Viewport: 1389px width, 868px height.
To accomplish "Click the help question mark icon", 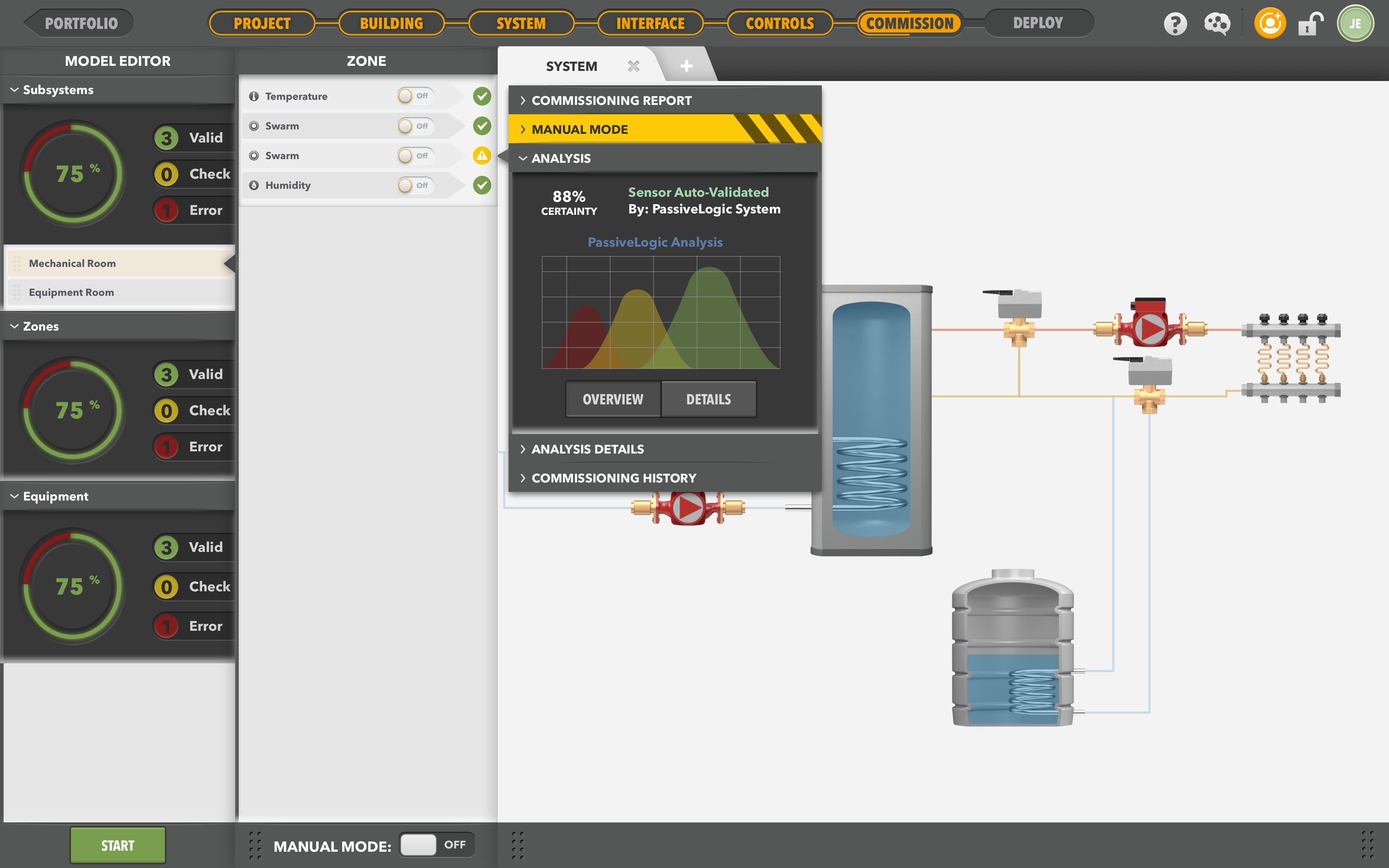I will click(x=1175, y=24).
